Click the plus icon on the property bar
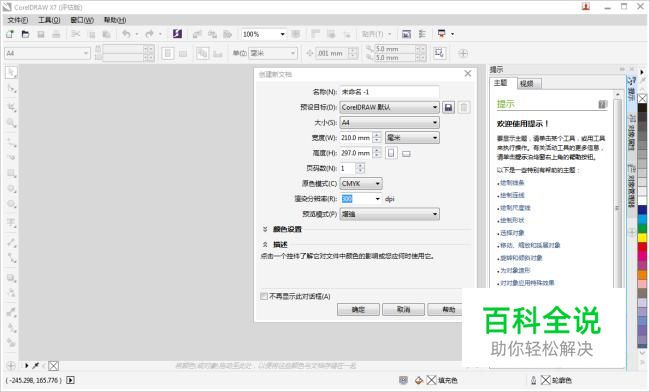Screen dimensions: 650x392 coord(463,53)
